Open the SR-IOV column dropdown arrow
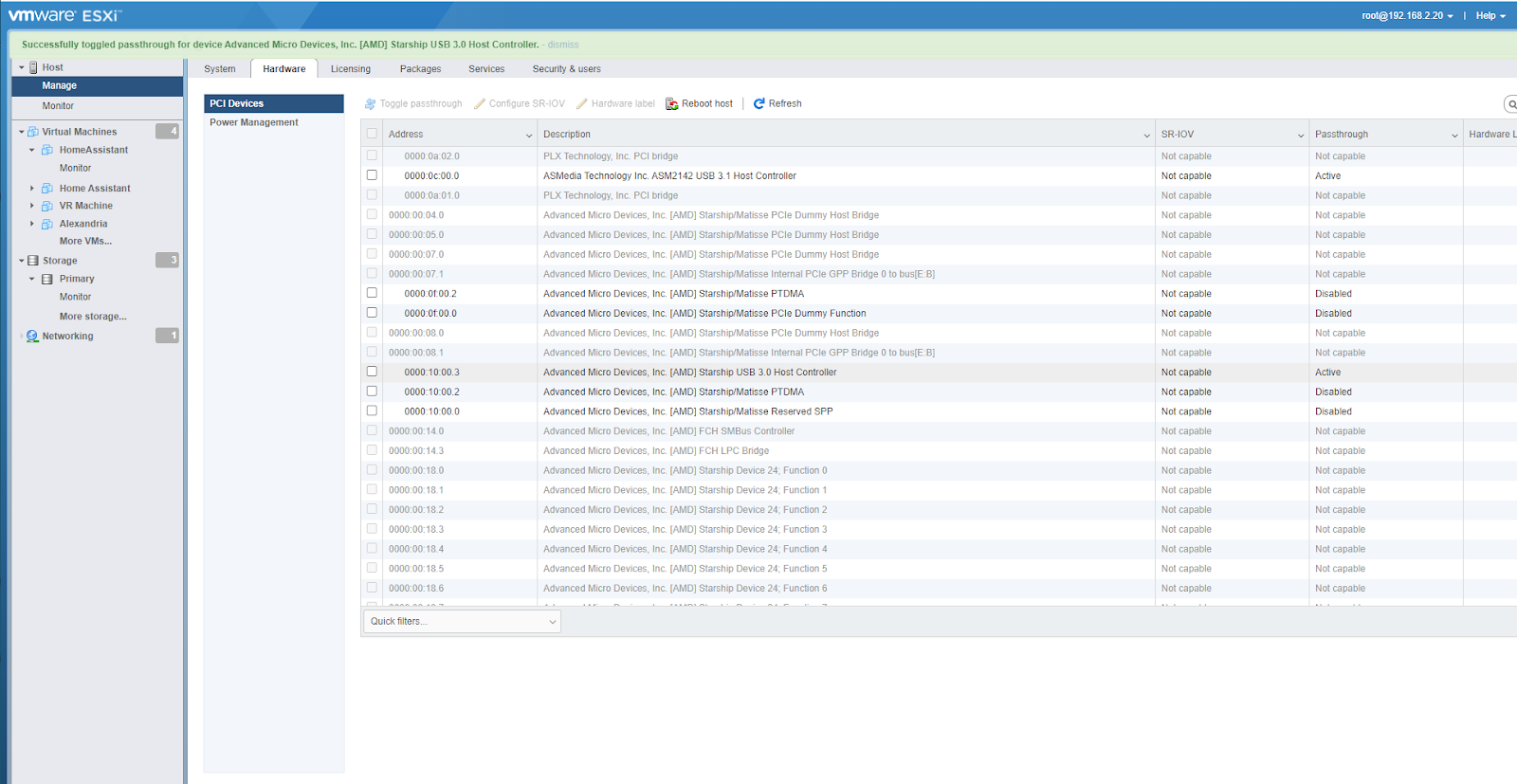Viewport: 1517px width, 784px height. pos(1301,136)
